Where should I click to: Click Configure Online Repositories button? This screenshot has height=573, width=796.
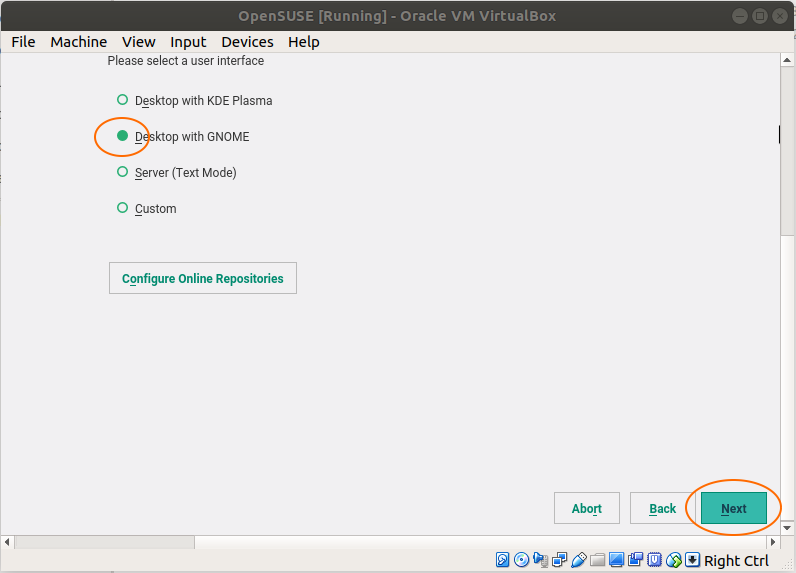(x=203, y=278)
